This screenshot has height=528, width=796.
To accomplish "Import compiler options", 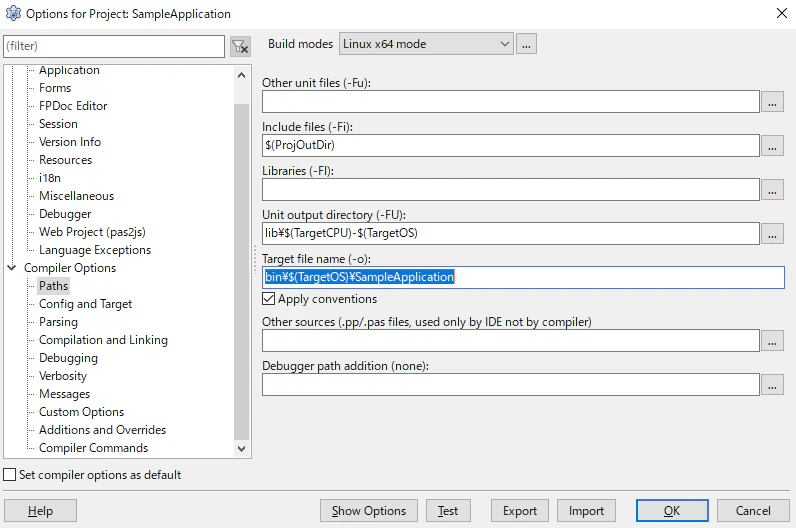I will [586, 511].
